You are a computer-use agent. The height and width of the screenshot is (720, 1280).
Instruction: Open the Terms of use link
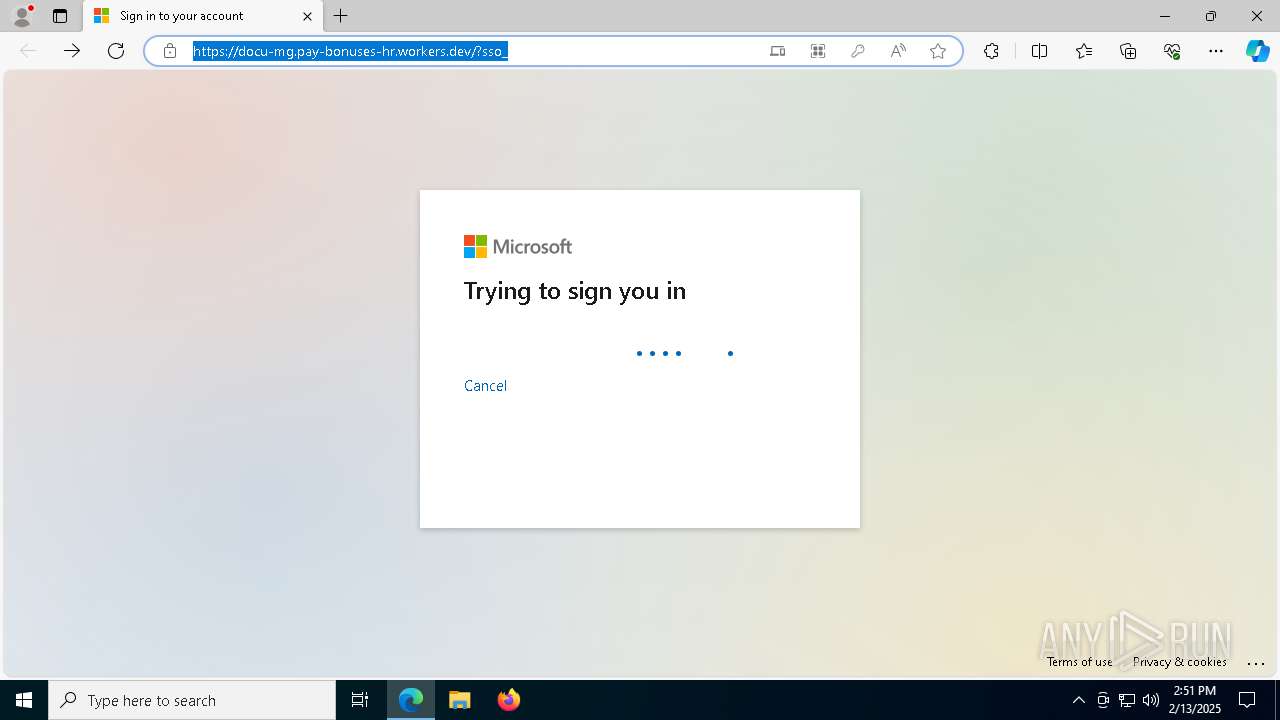coord(1079,662)
